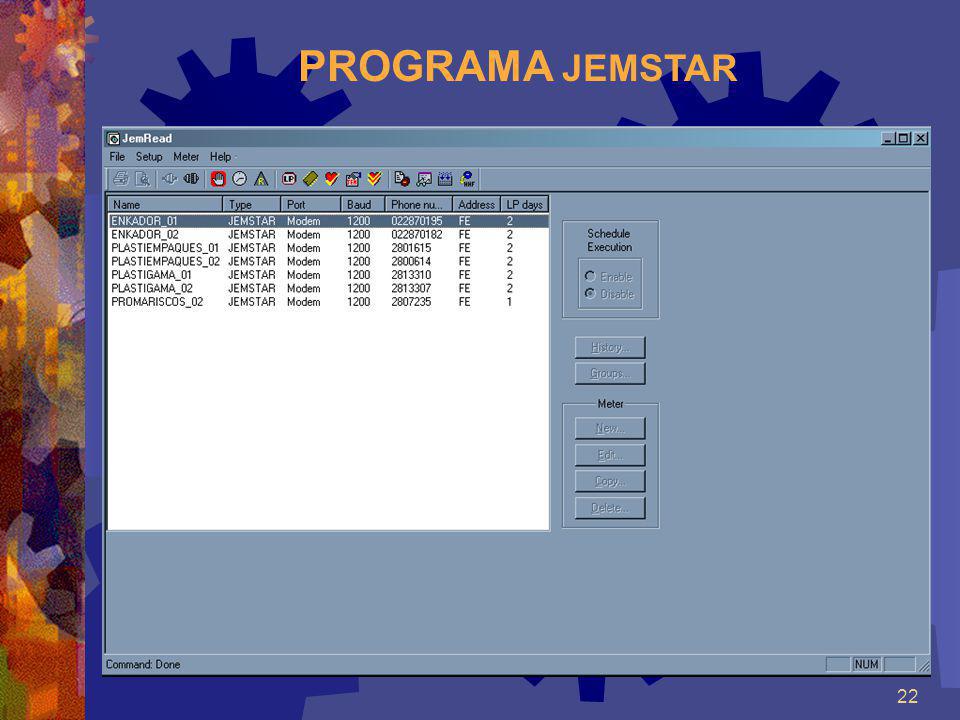This screenshot has height=720, width=960.
Task: Click the New meter button
Action: point(610,428)
